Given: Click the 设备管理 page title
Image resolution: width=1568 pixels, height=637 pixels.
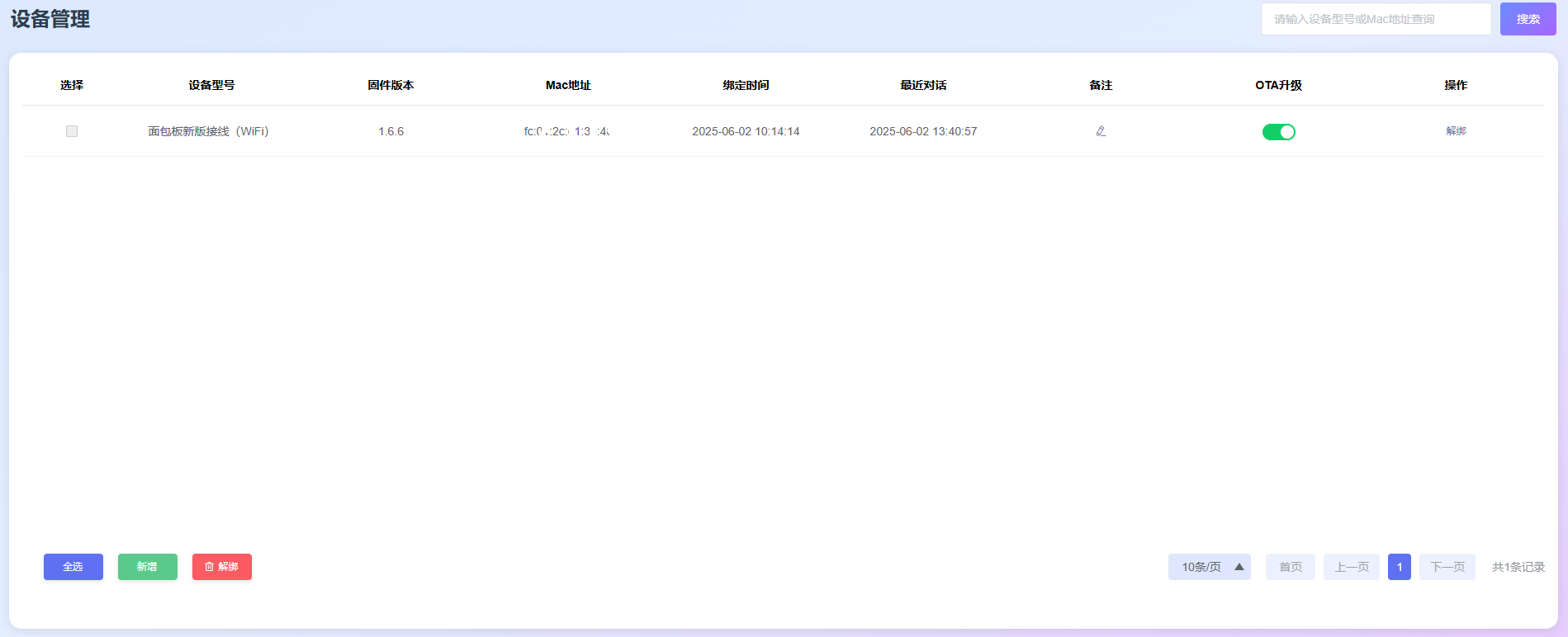Looking at the screenshot, I should (50, 19).
